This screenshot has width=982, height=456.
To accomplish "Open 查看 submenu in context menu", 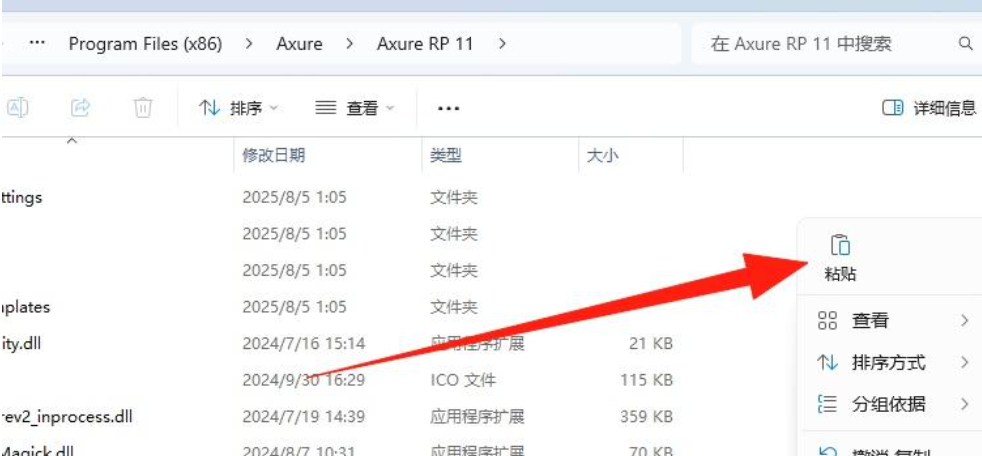I will coord(893,321).
